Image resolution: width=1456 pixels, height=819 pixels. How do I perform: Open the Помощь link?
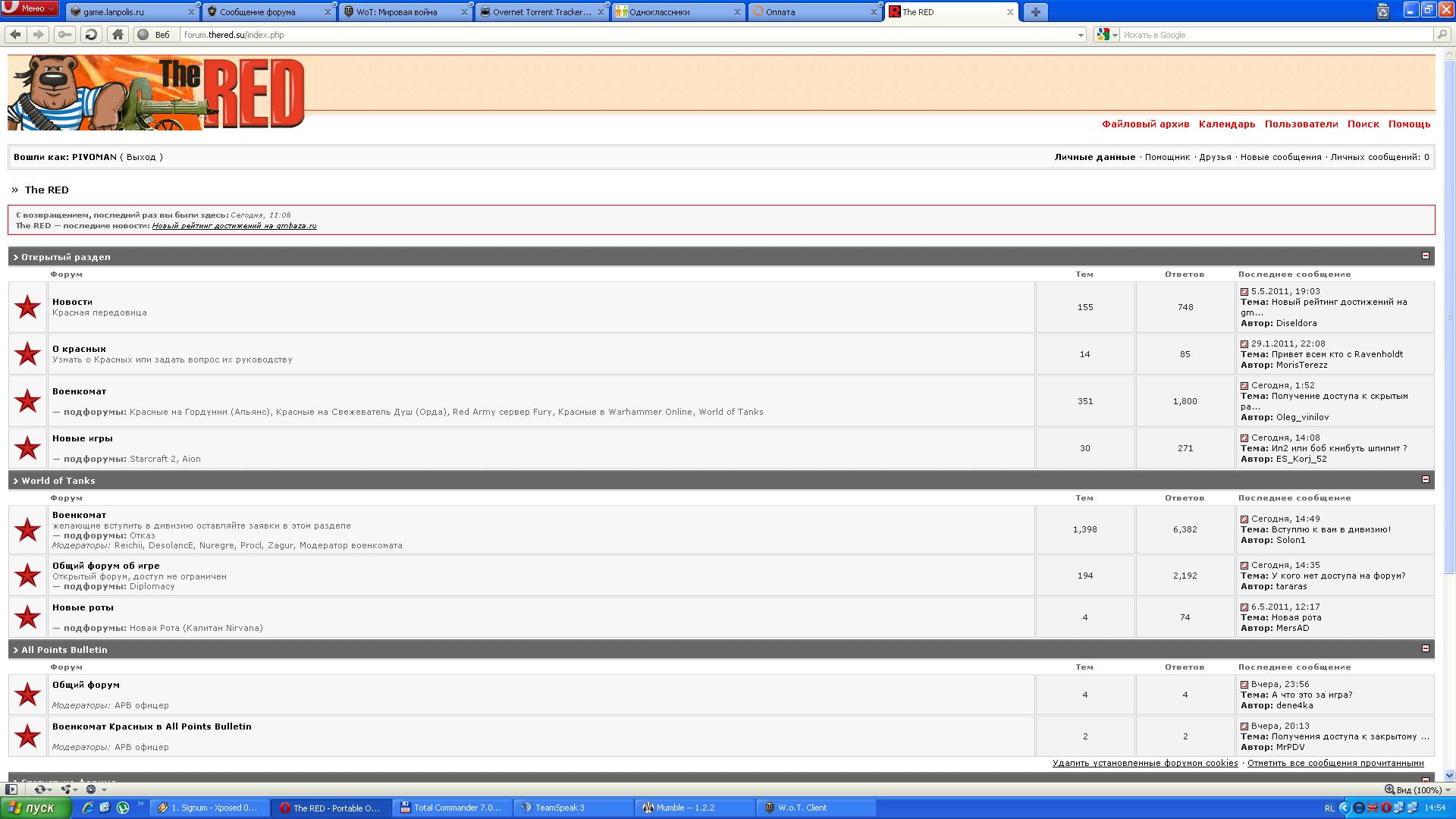click(x=1409, y=124)
